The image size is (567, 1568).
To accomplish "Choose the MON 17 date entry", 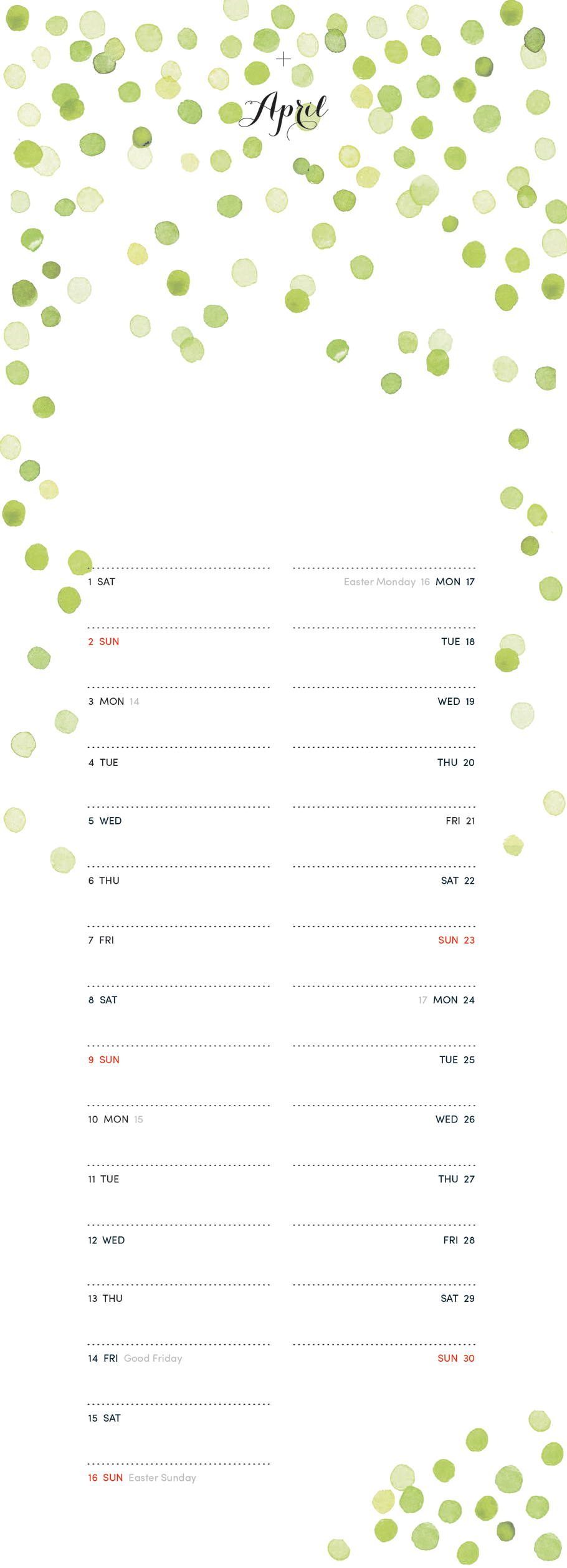I will point(455,582).
